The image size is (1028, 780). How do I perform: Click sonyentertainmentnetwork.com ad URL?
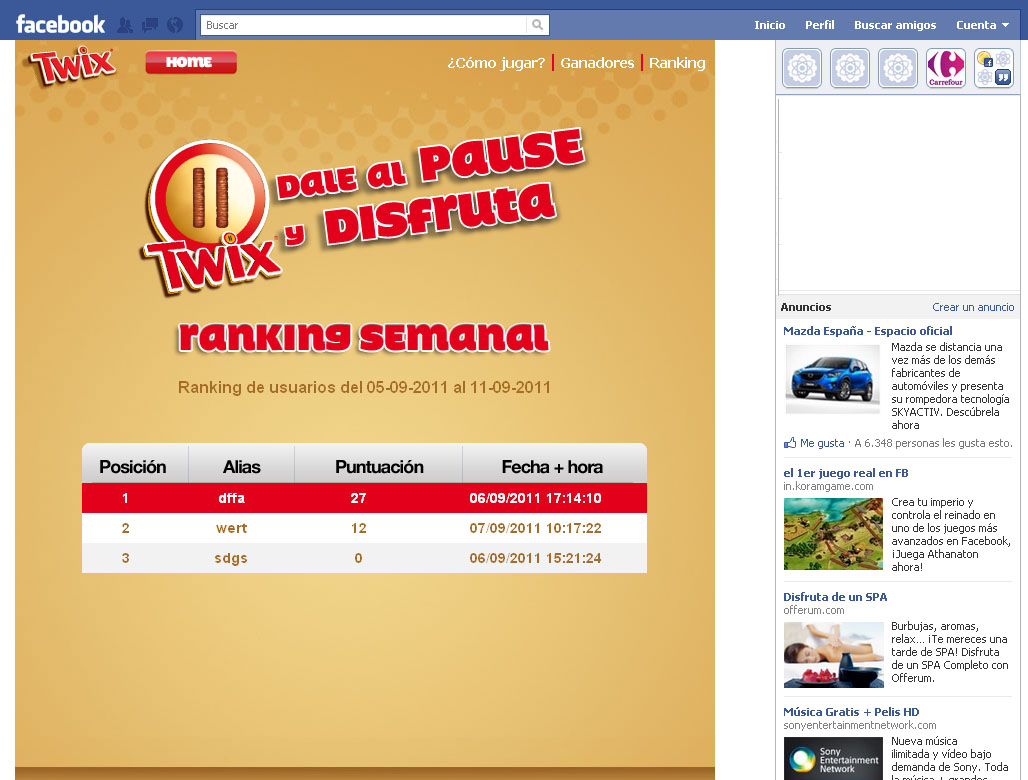coord(860,726)
